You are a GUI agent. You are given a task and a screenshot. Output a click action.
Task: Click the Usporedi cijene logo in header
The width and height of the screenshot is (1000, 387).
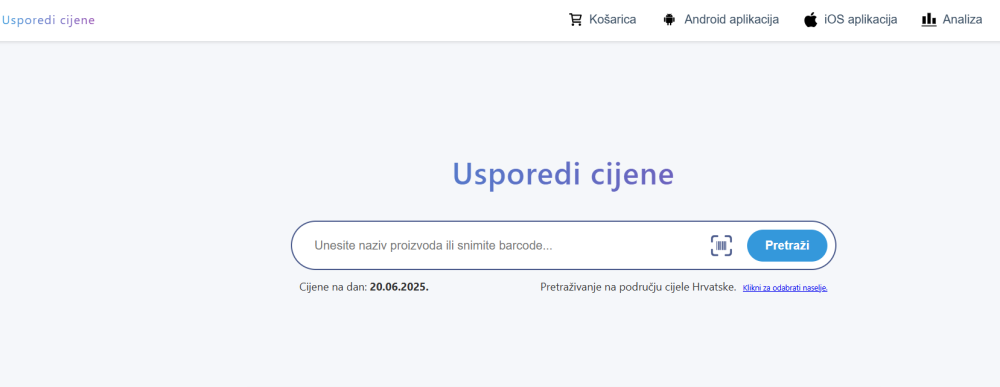[x=48, y=20]
